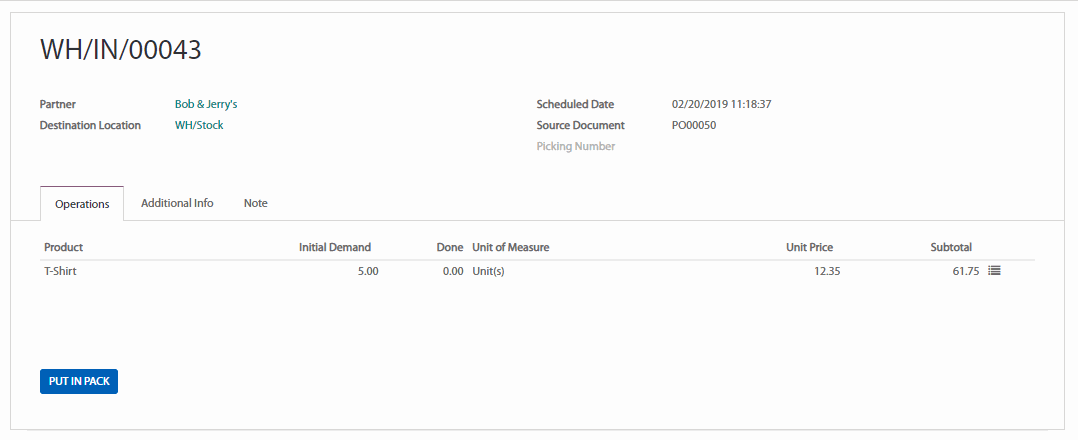Open the Note tab
Image resolution: width=1078 pixels, height=440 pixels.
(x=255, y=203)
